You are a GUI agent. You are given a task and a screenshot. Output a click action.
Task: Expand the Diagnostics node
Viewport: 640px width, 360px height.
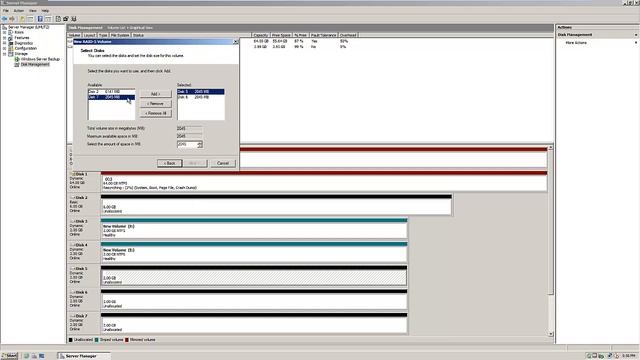[4, 43]
